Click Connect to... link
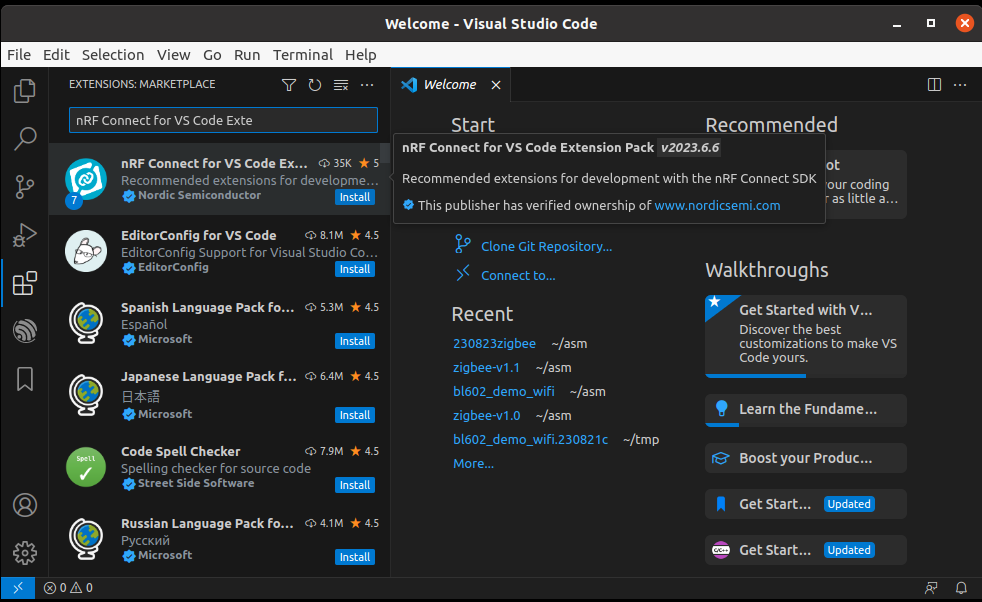Viewport: 982px width, 602px height. (x=518, y=276)
